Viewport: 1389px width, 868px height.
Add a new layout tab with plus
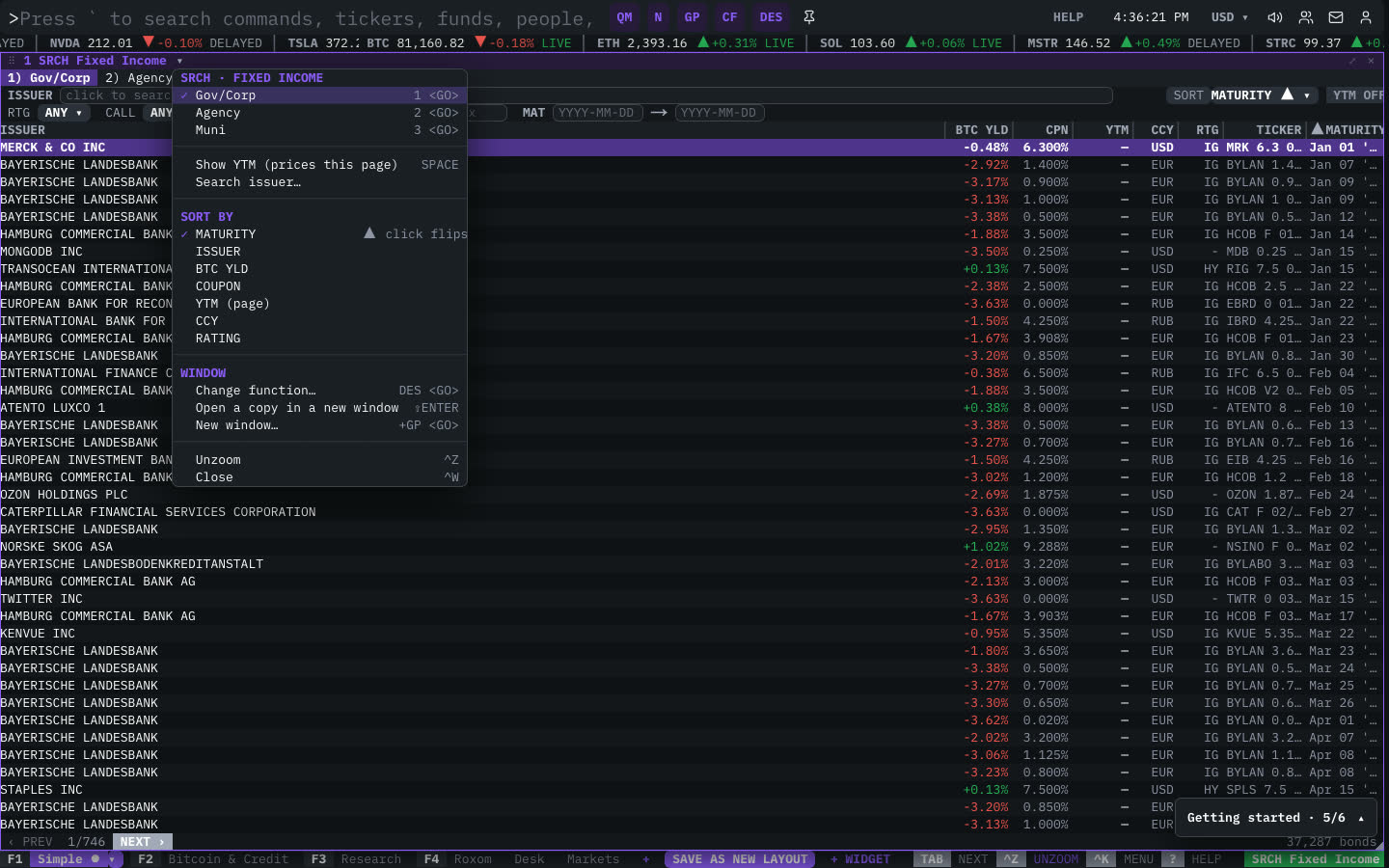(x=645, y=859)
